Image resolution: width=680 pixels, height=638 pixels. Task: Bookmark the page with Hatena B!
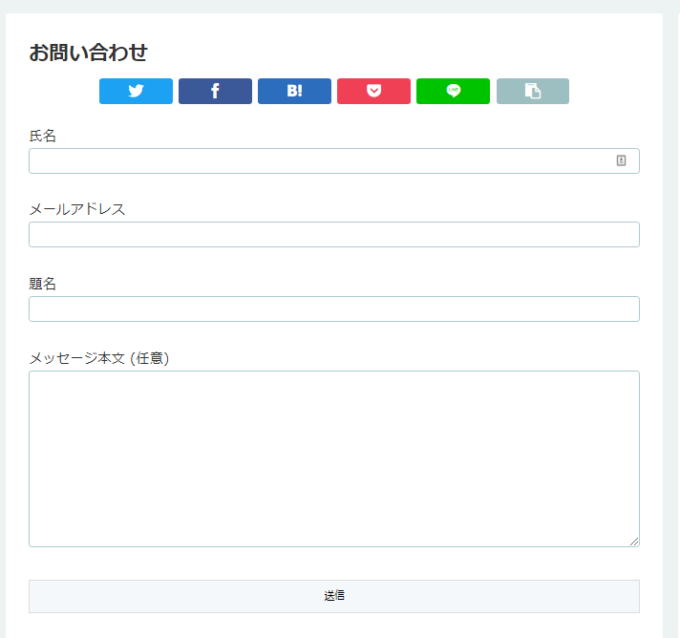[x=294, y=91]
